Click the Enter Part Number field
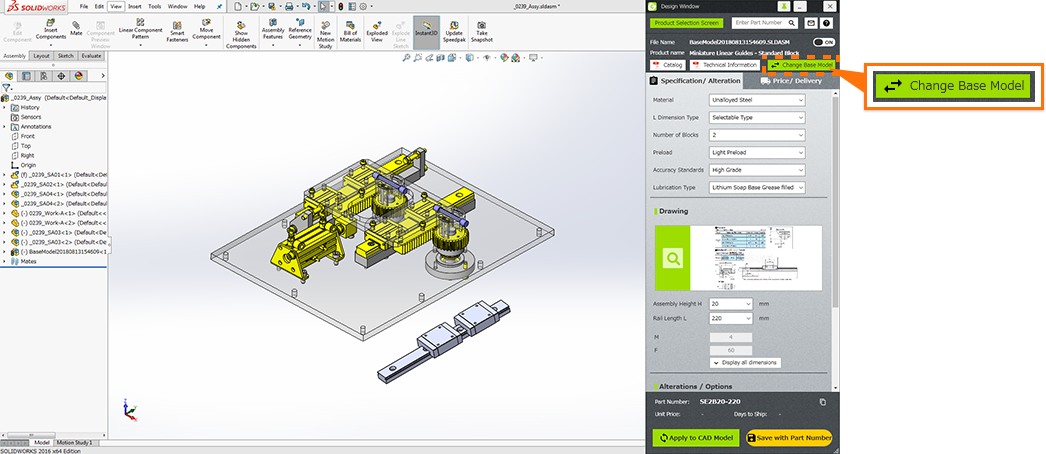 (x=766, y=23)
